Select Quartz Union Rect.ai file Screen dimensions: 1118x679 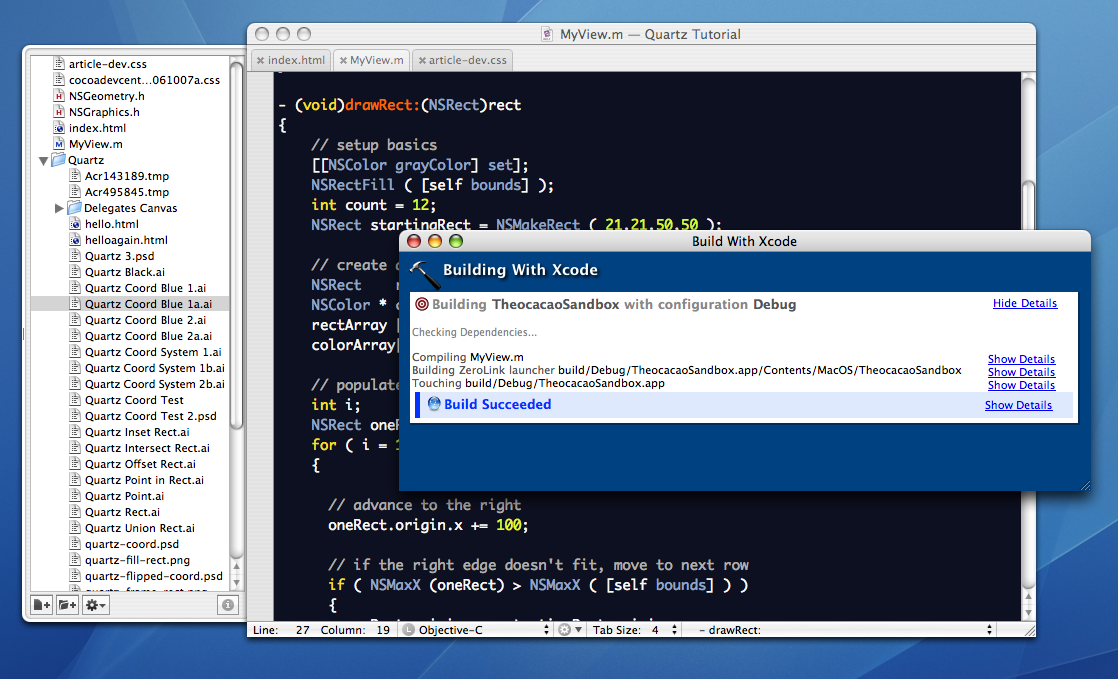click(140, 529)
